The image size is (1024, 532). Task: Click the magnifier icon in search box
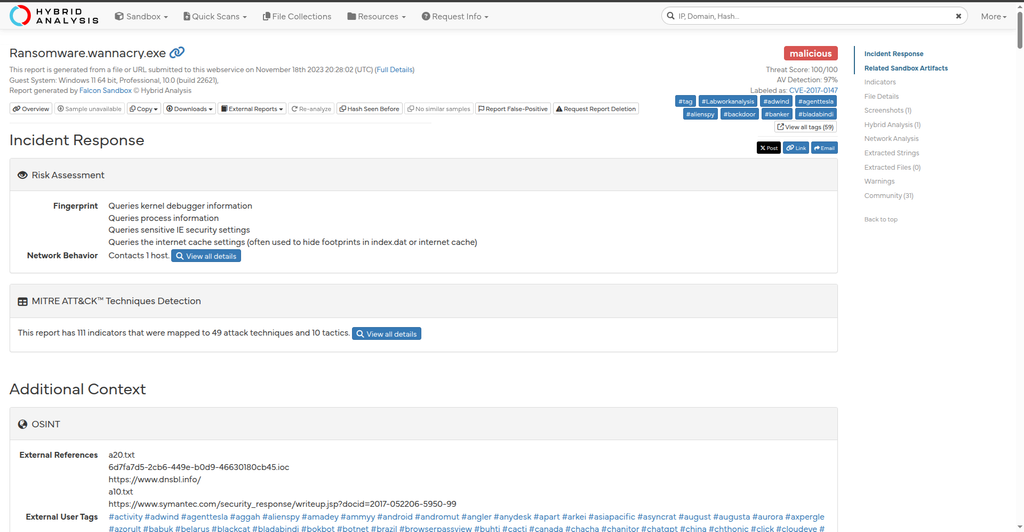click(670, 16)
